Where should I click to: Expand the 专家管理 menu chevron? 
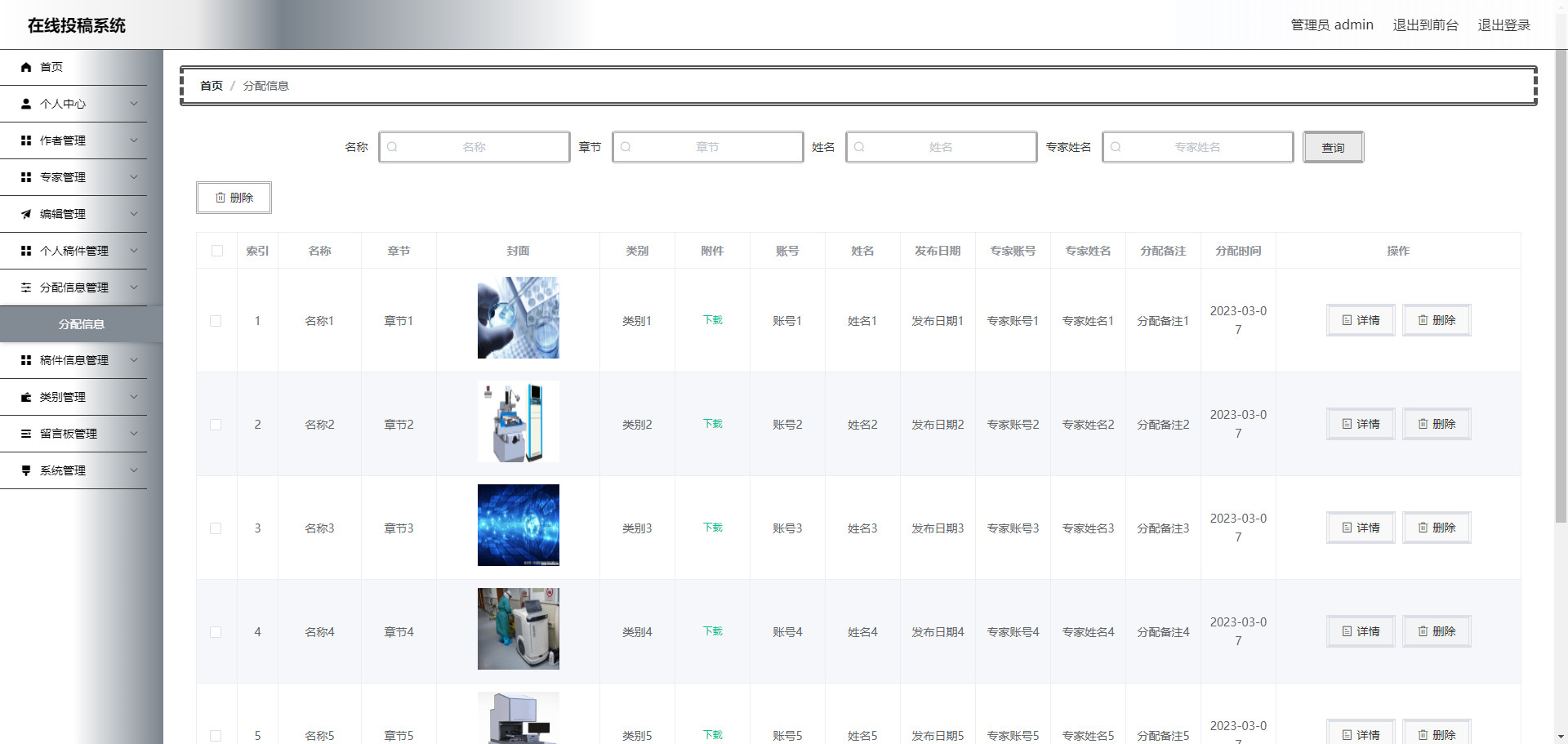click(134, 177)
